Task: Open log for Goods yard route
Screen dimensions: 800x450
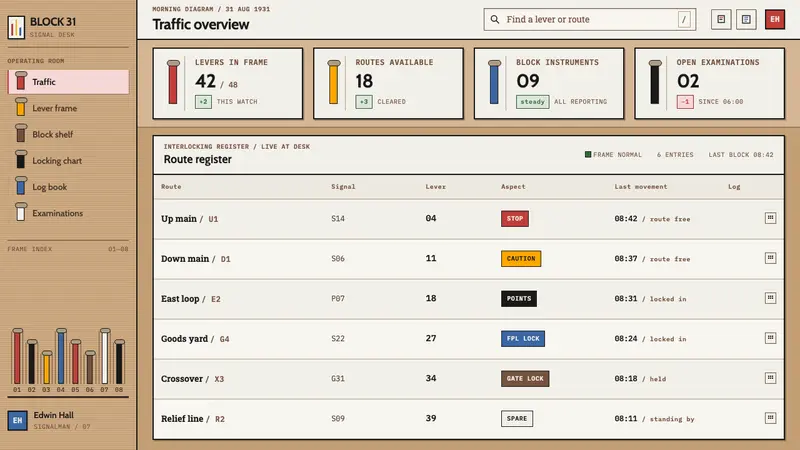Action: pyautogui.click(x=770, y=338)
